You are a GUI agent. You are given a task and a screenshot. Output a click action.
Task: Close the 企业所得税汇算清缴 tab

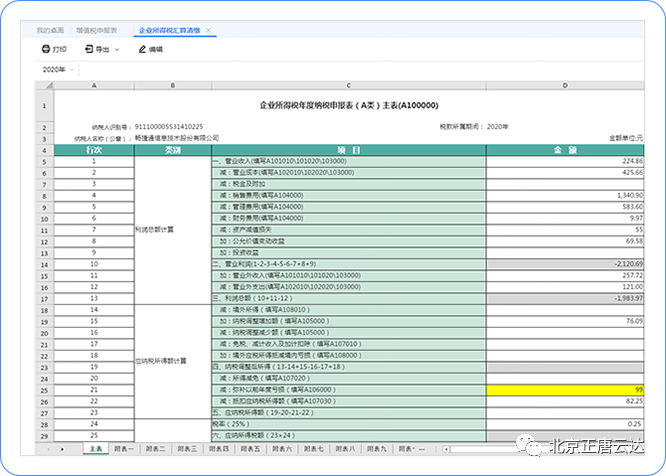[208, 30]
